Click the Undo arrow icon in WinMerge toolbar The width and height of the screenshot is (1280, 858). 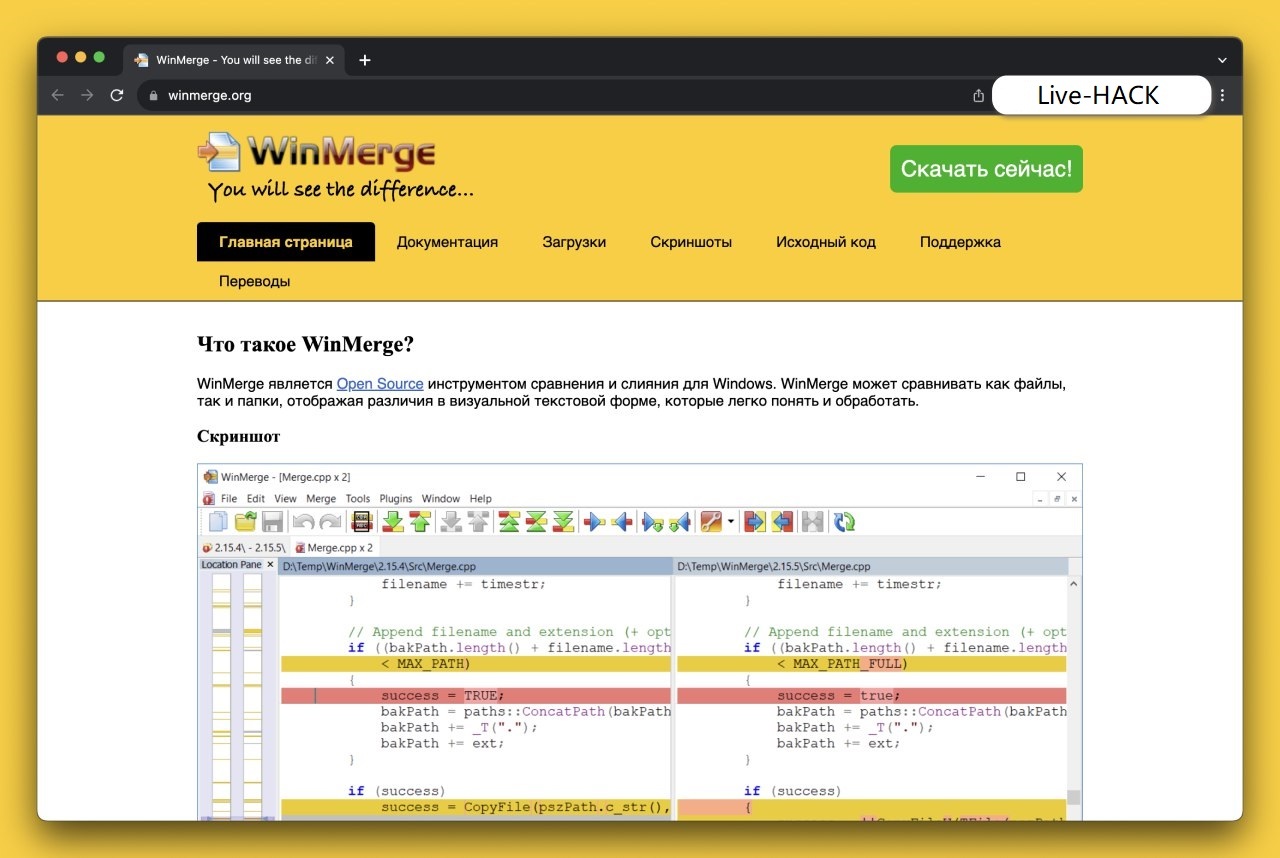click(x=303, y=522)
